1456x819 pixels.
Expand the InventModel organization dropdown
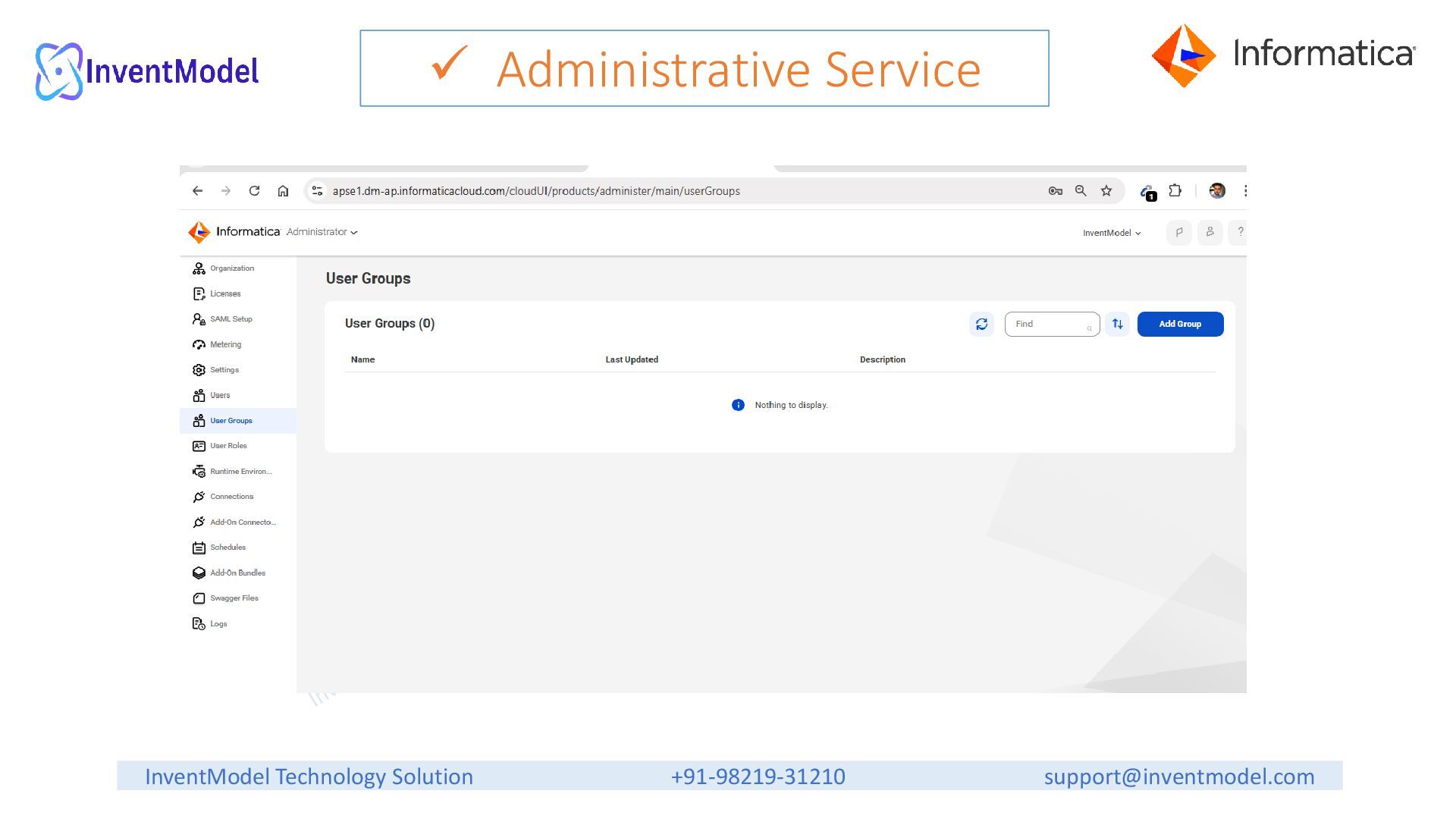[1112, 233]
